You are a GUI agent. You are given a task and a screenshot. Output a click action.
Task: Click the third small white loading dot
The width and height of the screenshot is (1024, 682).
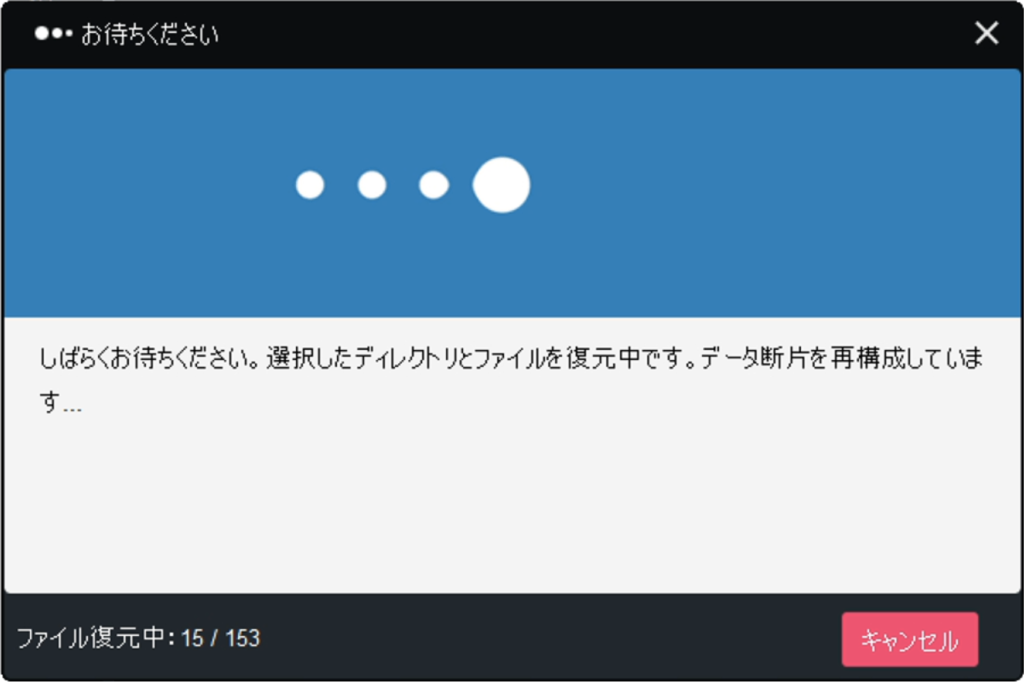(434, 185)
